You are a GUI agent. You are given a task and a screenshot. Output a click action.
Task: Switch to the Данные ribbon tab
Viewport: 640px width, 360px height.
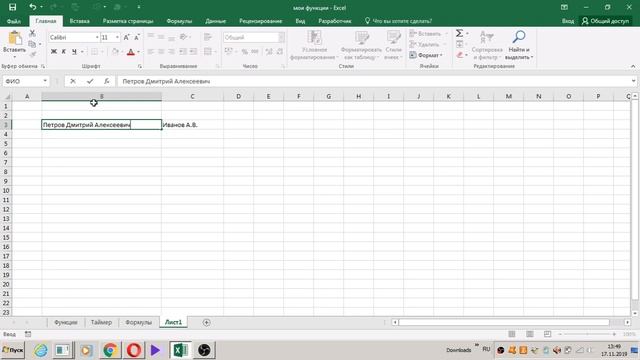216,21
